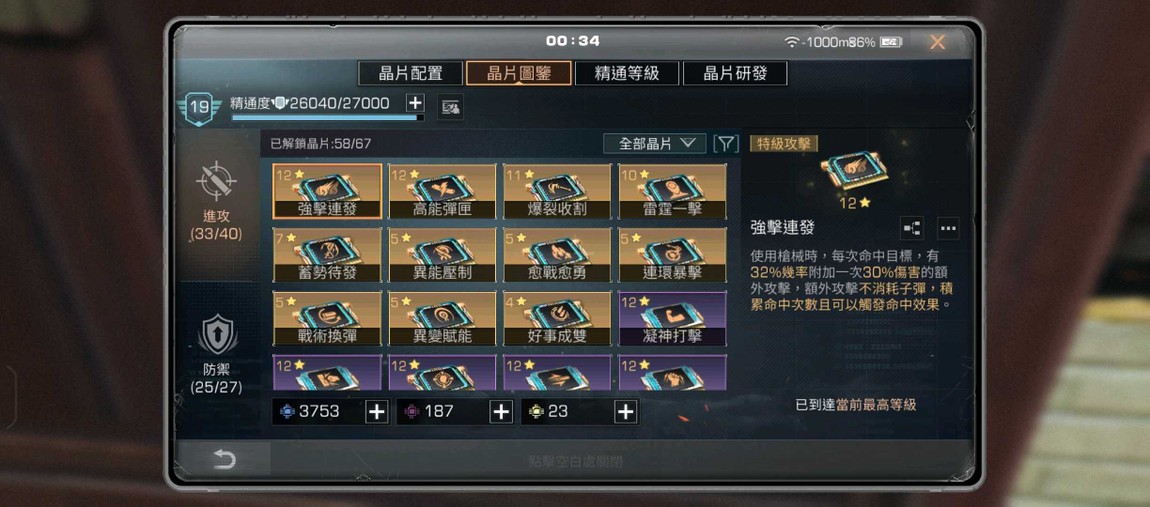The height and width of the screenshot is (507, 1150).
Task: Open the upgrade tree icon beside 強擊連發
Action: click(912, 228)
